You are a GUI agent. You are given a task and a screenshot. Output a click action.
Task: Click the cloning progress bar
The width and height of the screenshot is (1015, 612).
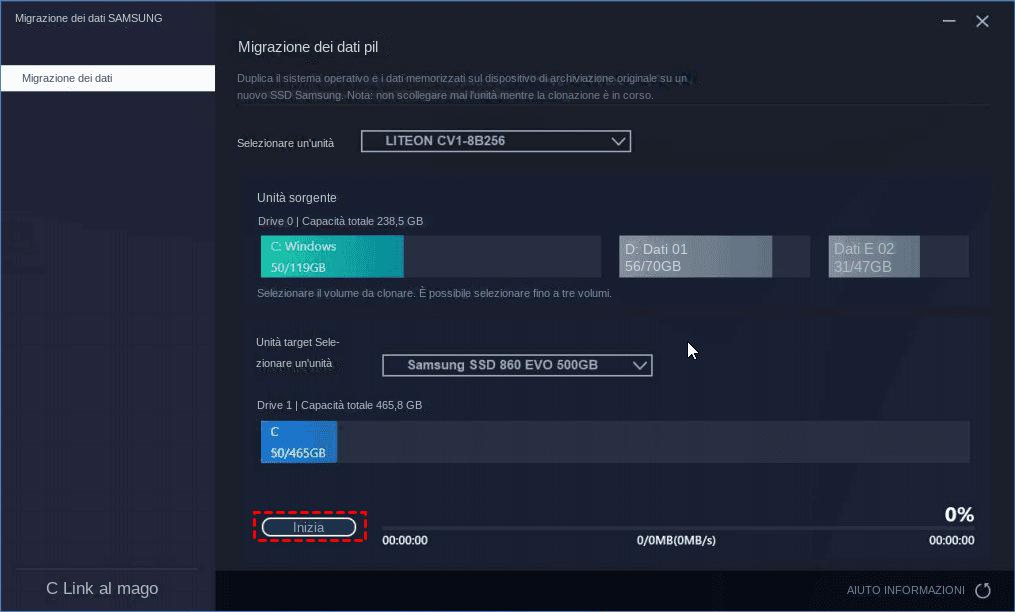(x=678, y=528)
